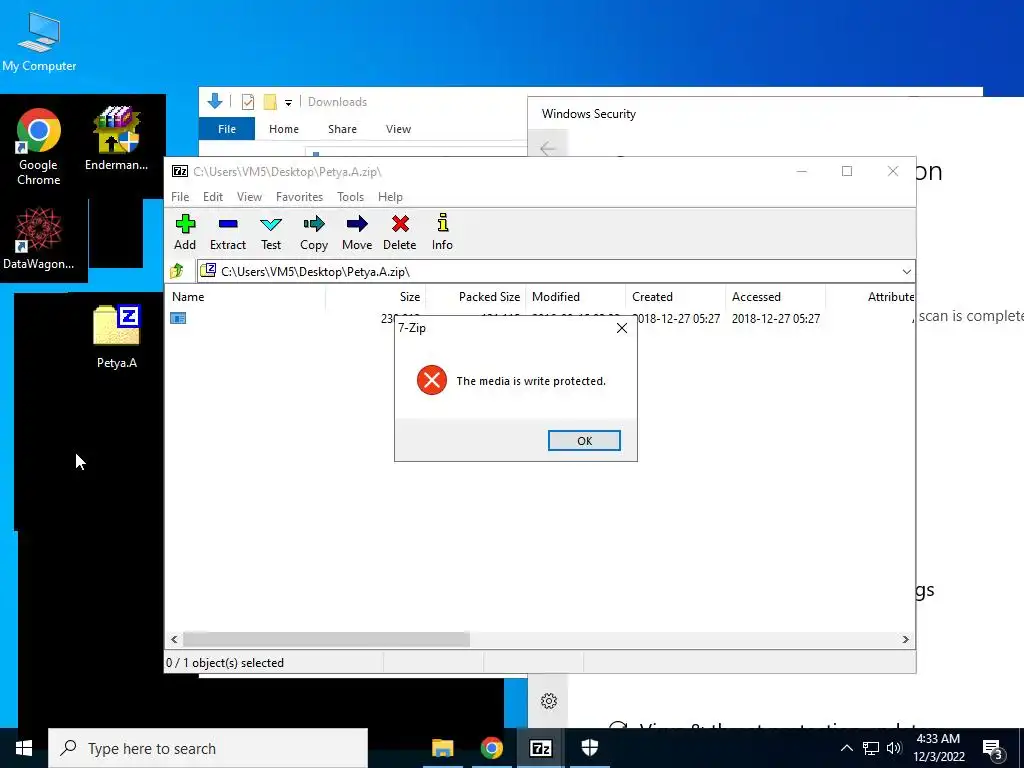1024x768 pixels.
Task: Open the Share tab in Downloads window
Action: (x=342, y=129)
